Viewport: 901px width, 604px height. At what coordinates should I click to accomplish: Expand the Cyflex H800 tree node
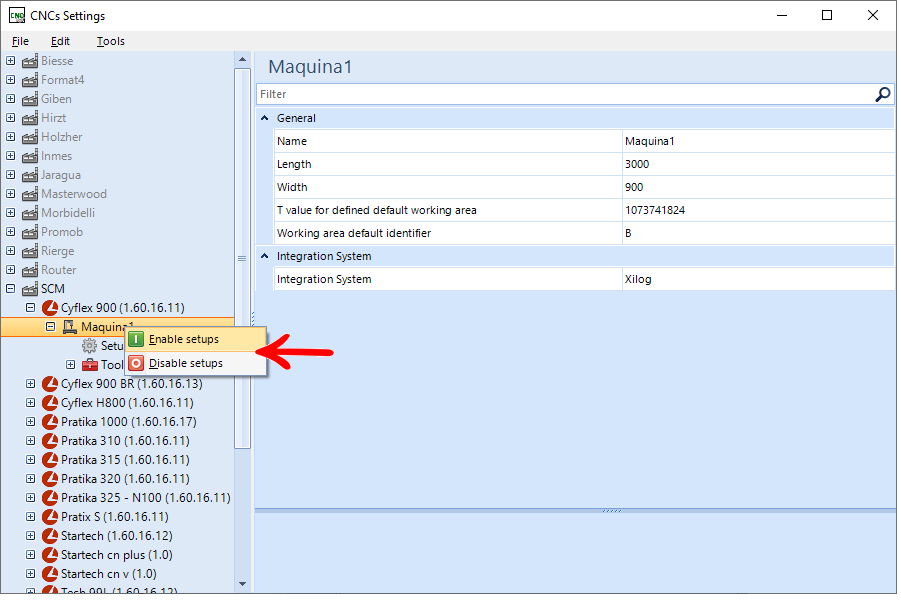click(x=30, y=402)
